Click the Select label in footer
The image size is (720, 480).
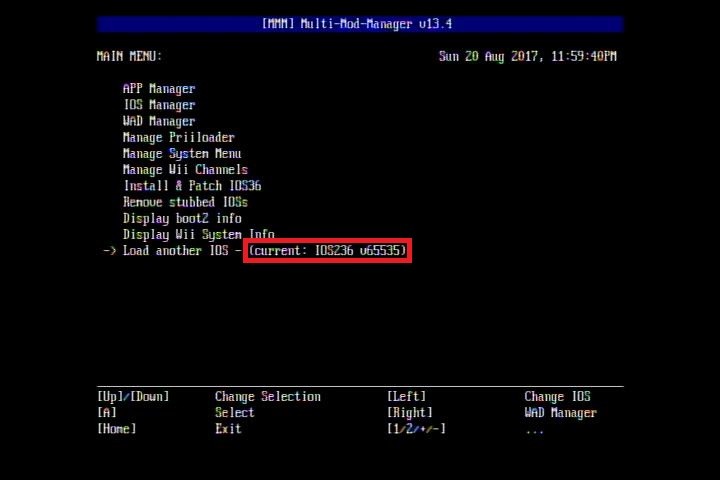click(x=235, y=412)
